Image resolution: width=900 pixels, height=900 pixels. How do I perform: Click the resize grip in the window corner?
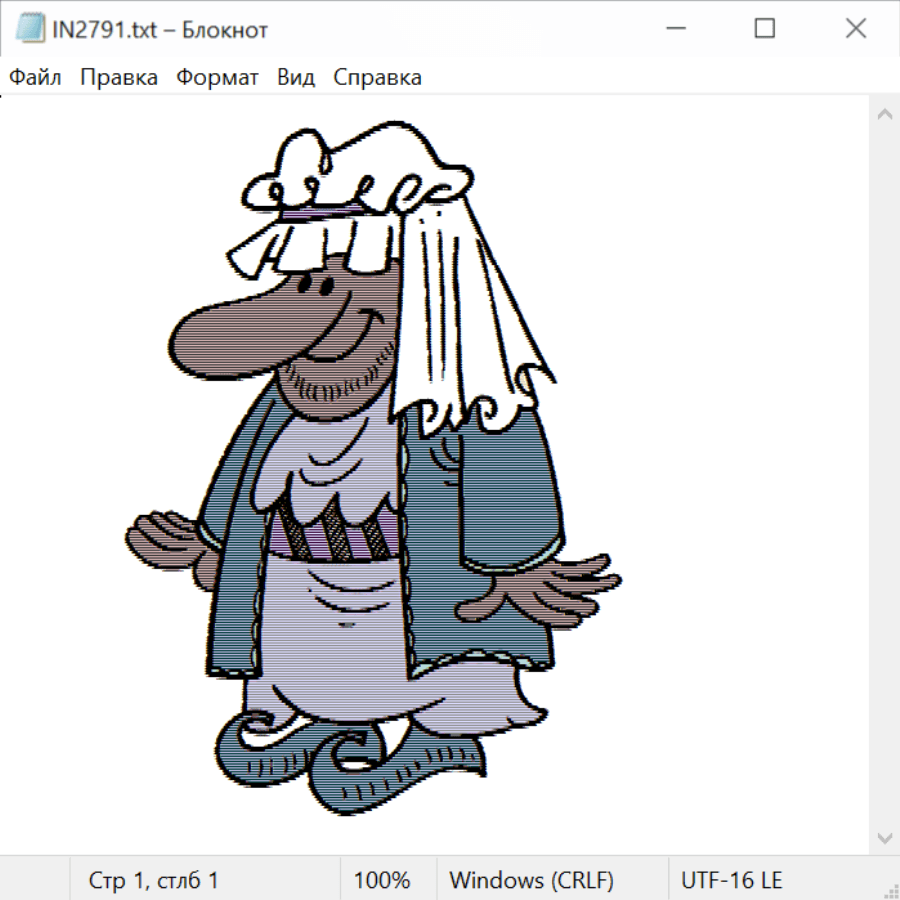891,891
